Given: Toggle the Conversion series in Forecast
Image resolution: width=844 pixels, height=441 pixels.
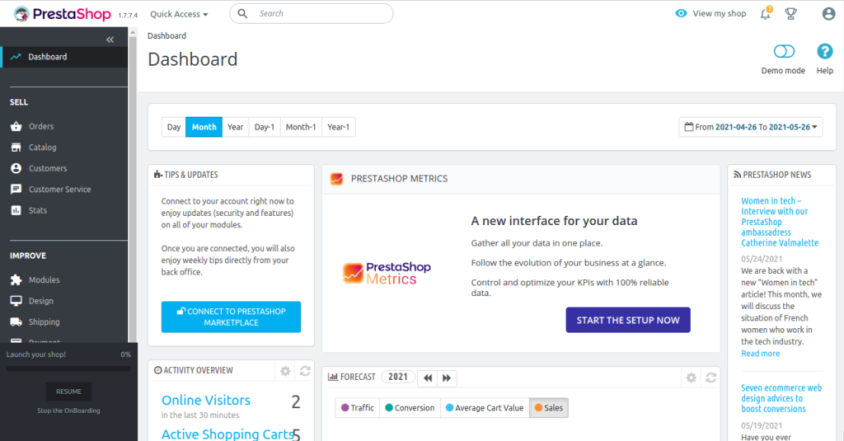Looking at the screenshot, I should [x=410, y=408].
